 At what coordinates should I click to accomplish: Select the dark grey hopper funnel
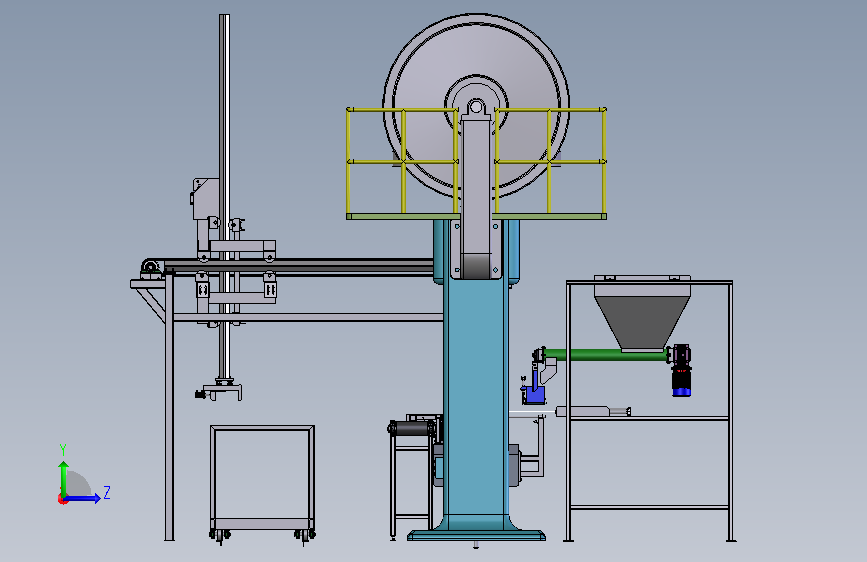tap(642, 322)
